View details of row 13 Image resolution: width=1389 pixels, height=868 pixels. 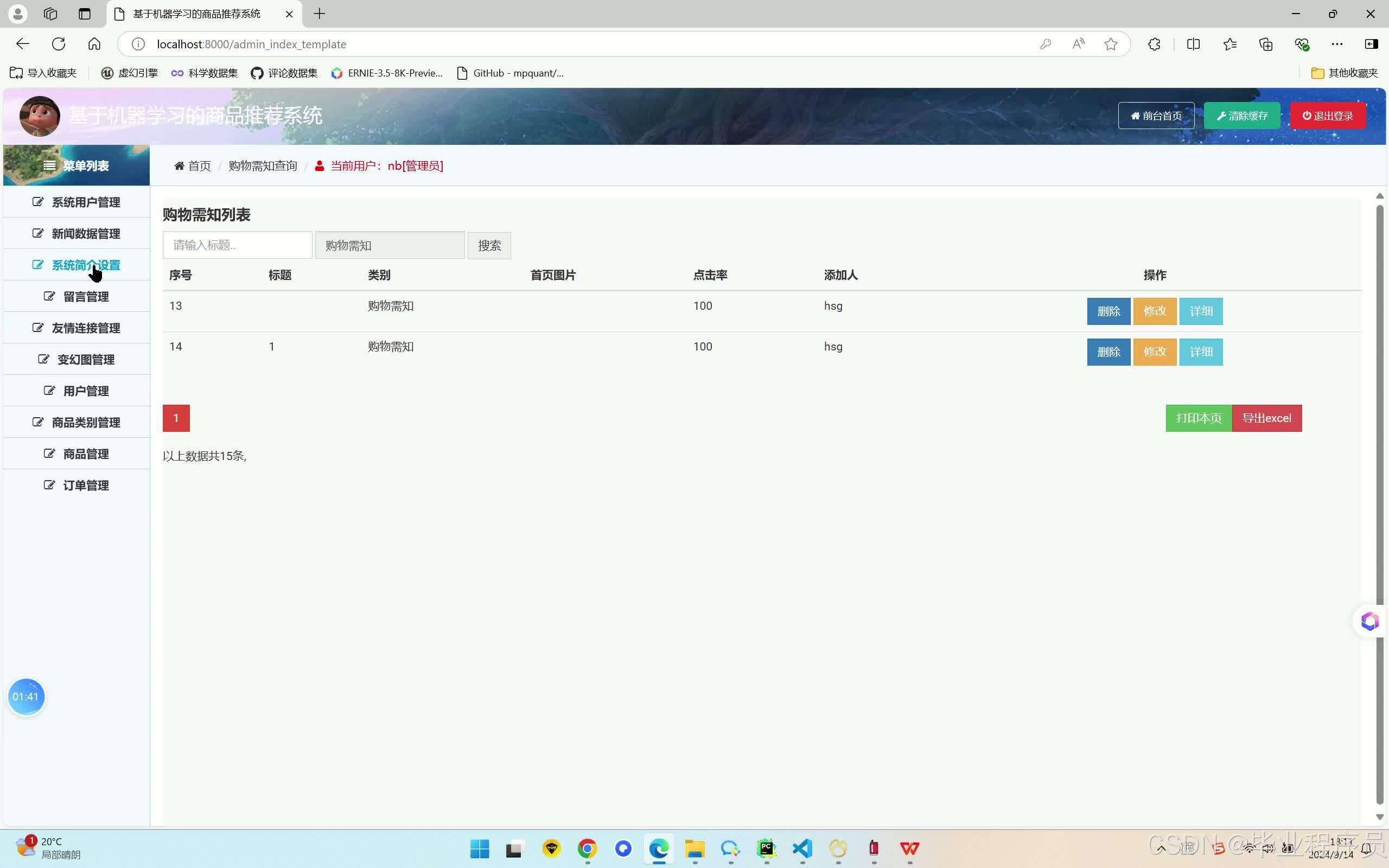[x=1201, y=311]
